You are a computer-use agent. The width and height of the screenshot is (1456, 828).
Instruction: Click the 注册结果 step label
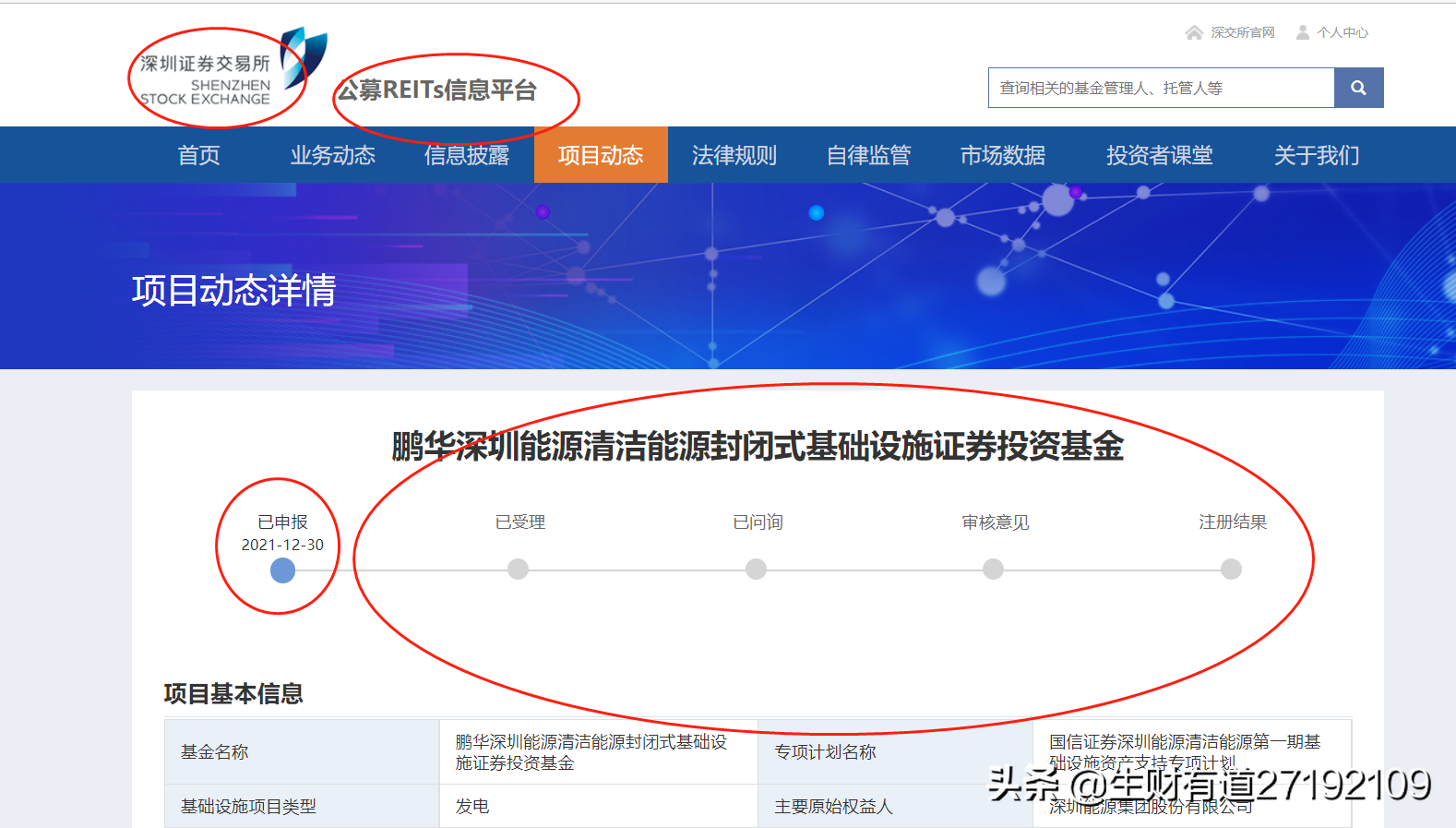click(x=1233, y=522)
